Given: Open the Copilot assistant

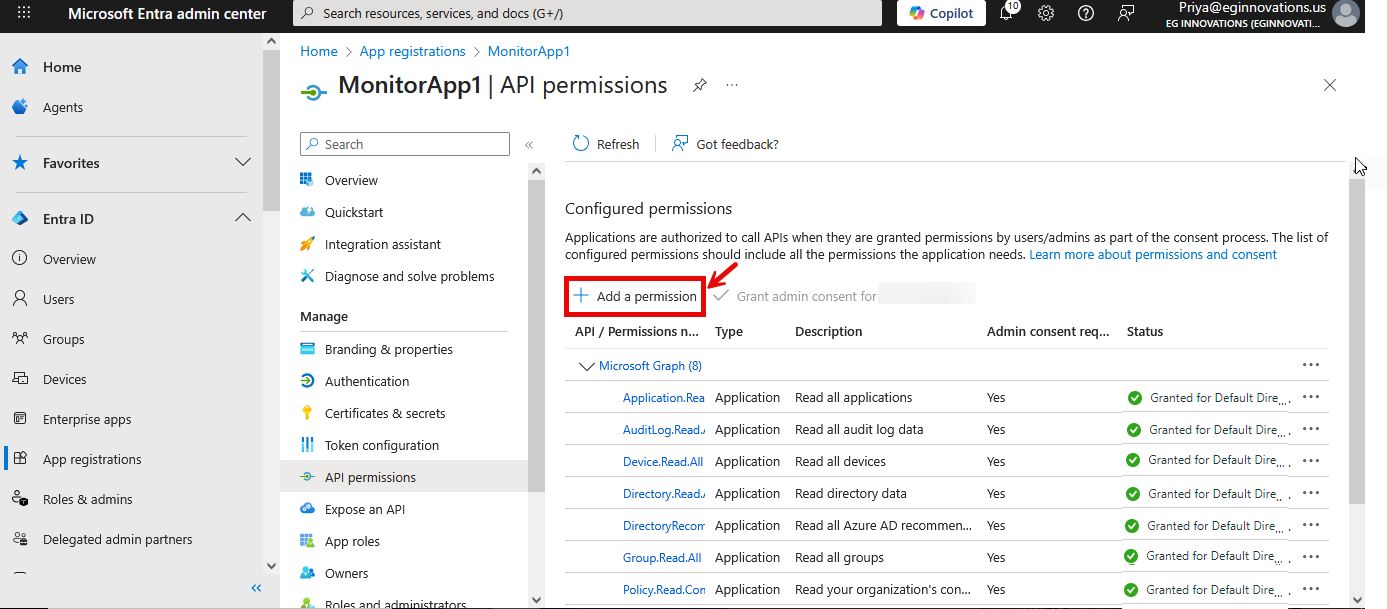Looking at the screenshot, I should pyautogui.click(x=941, y=13).
